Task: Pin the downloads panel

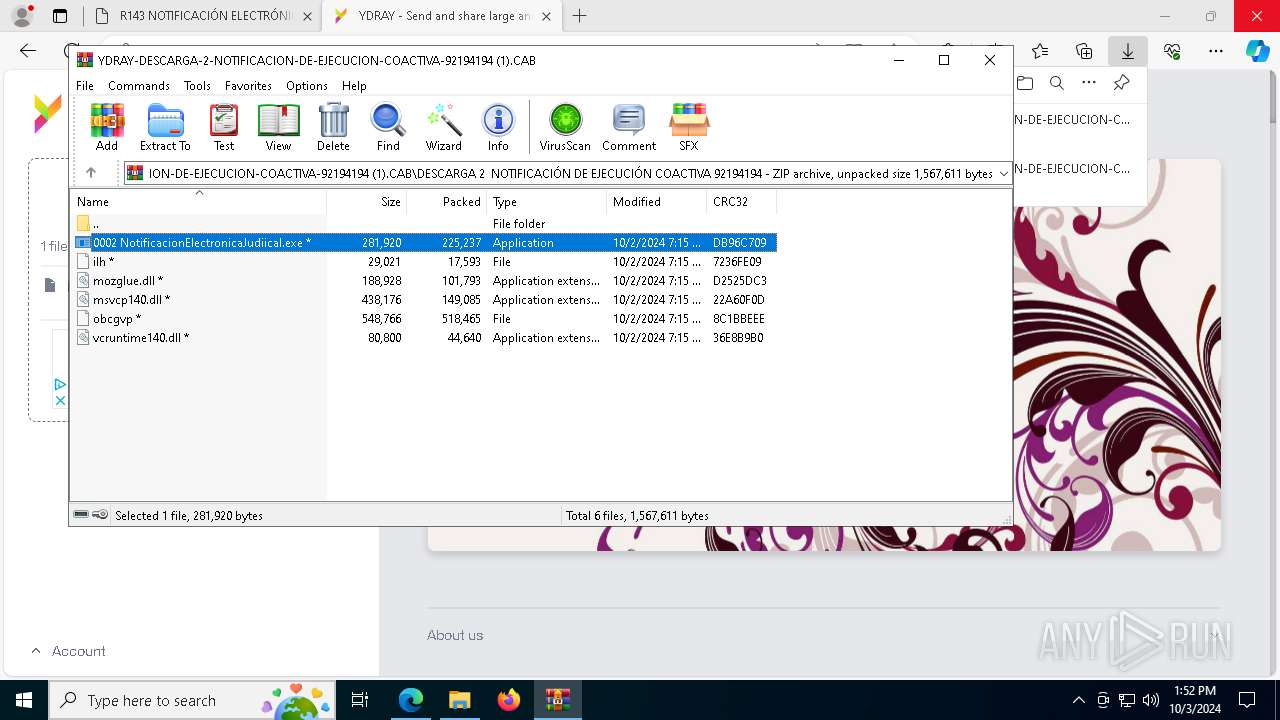Action: (x=1122, y=83)
